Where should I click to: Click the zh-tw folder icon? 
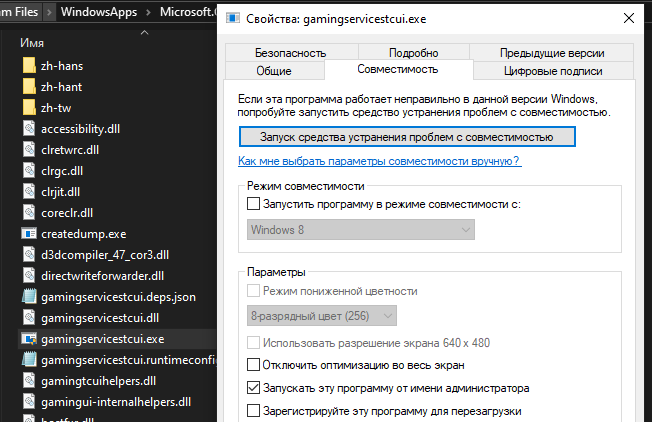coord(29,108)
